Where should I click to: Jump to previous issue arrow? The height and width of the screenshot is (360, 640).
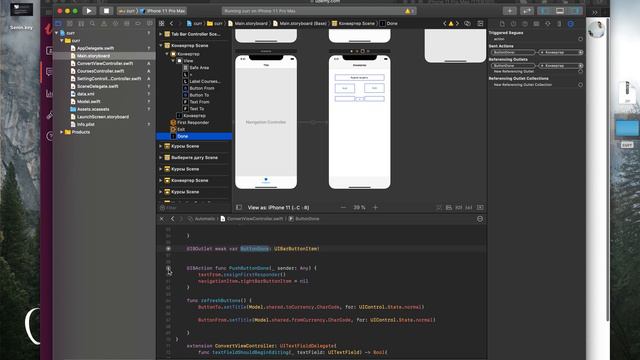[x=444, y=24]
